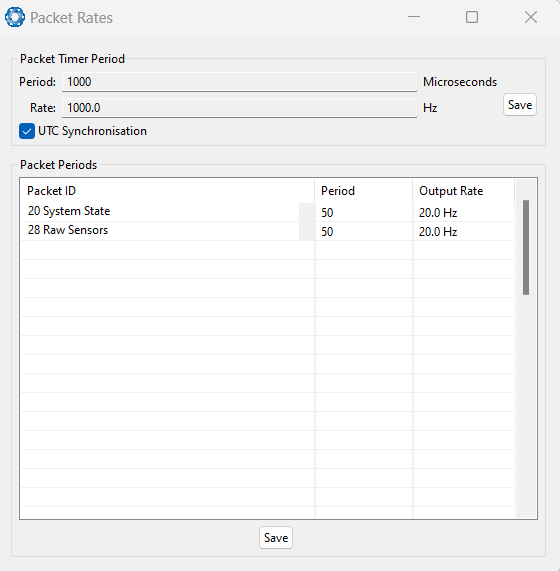Click the Period column header
Viewport: 560px width, 571px height.
pos(364,191)
